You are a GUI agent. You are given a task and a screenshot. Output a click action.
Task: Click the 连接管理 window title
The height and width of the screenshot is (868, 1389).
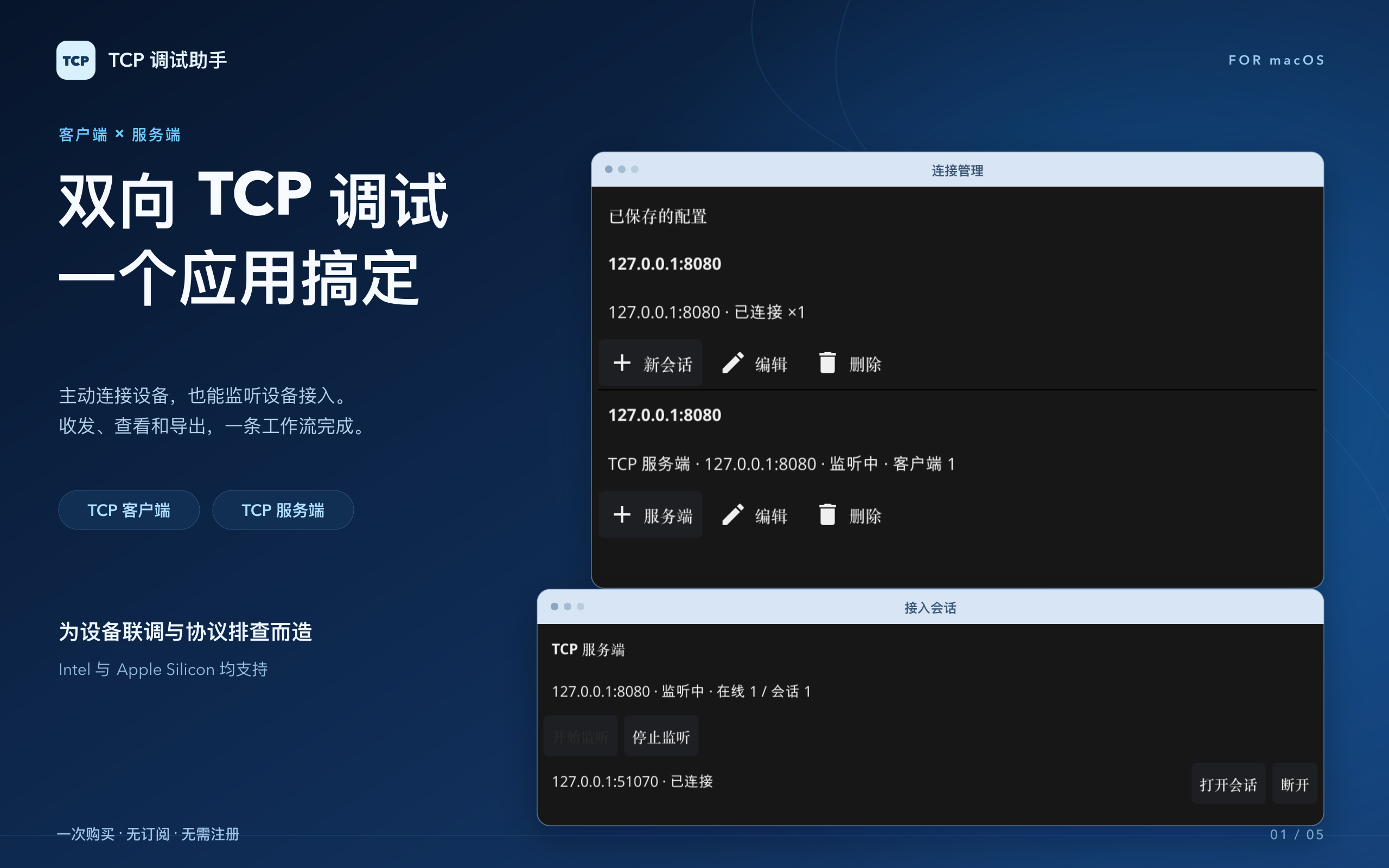[x=957, y=170]
